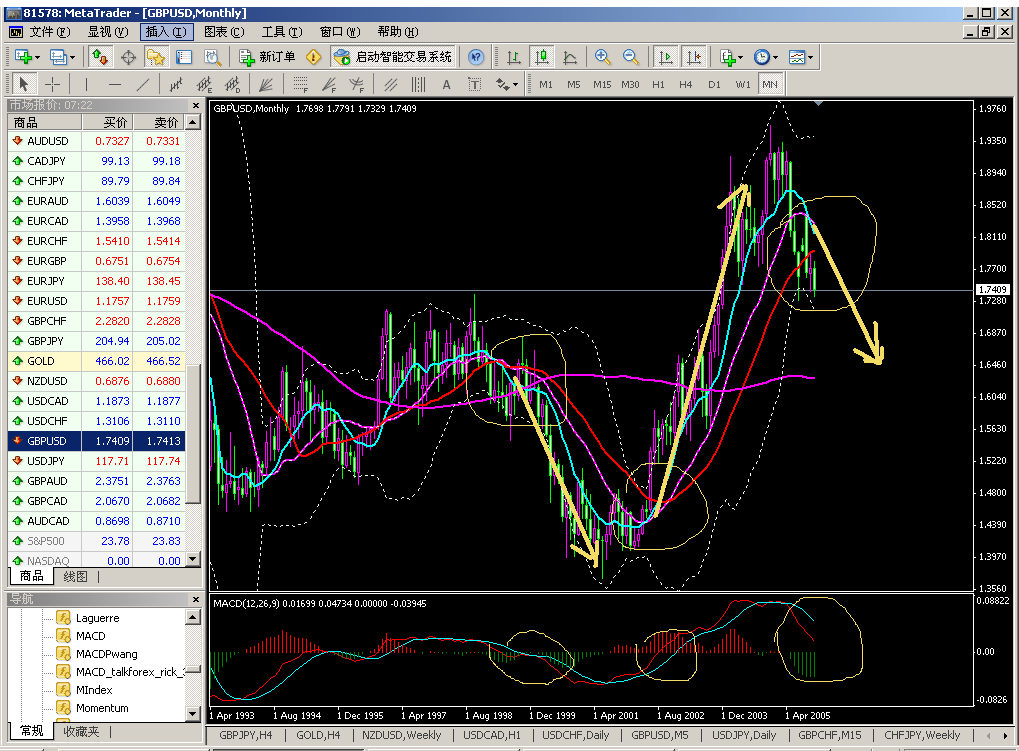Toggle the chart auto scroll button
This screenshot has width=1019, height=751.
(x=666, y=57)
